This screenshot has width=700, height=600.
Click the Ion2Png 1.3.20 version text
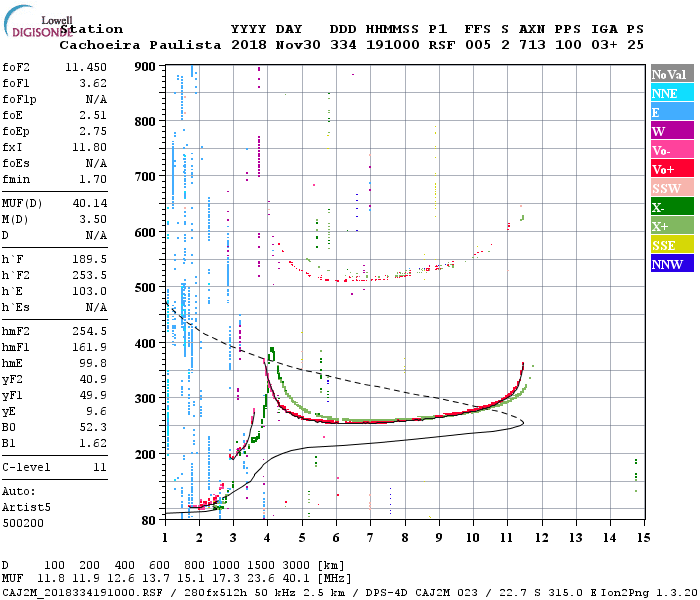click(x=650, y=592)
